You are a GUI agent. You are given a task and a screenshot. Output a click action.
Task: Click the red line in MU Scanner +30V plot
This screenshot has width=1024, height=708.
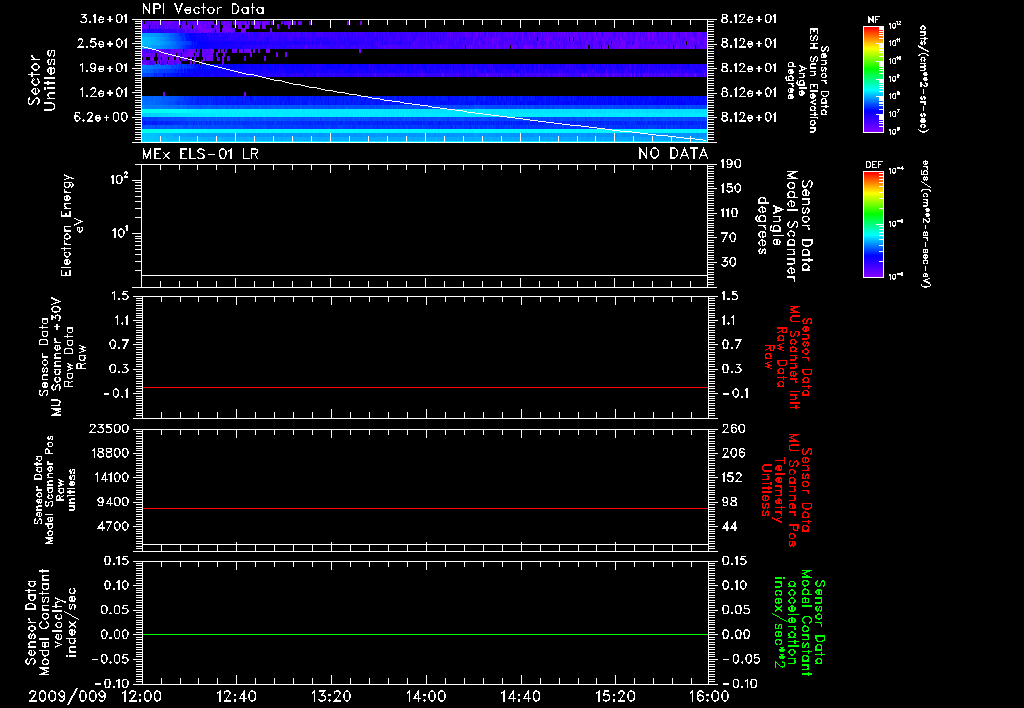424,387
